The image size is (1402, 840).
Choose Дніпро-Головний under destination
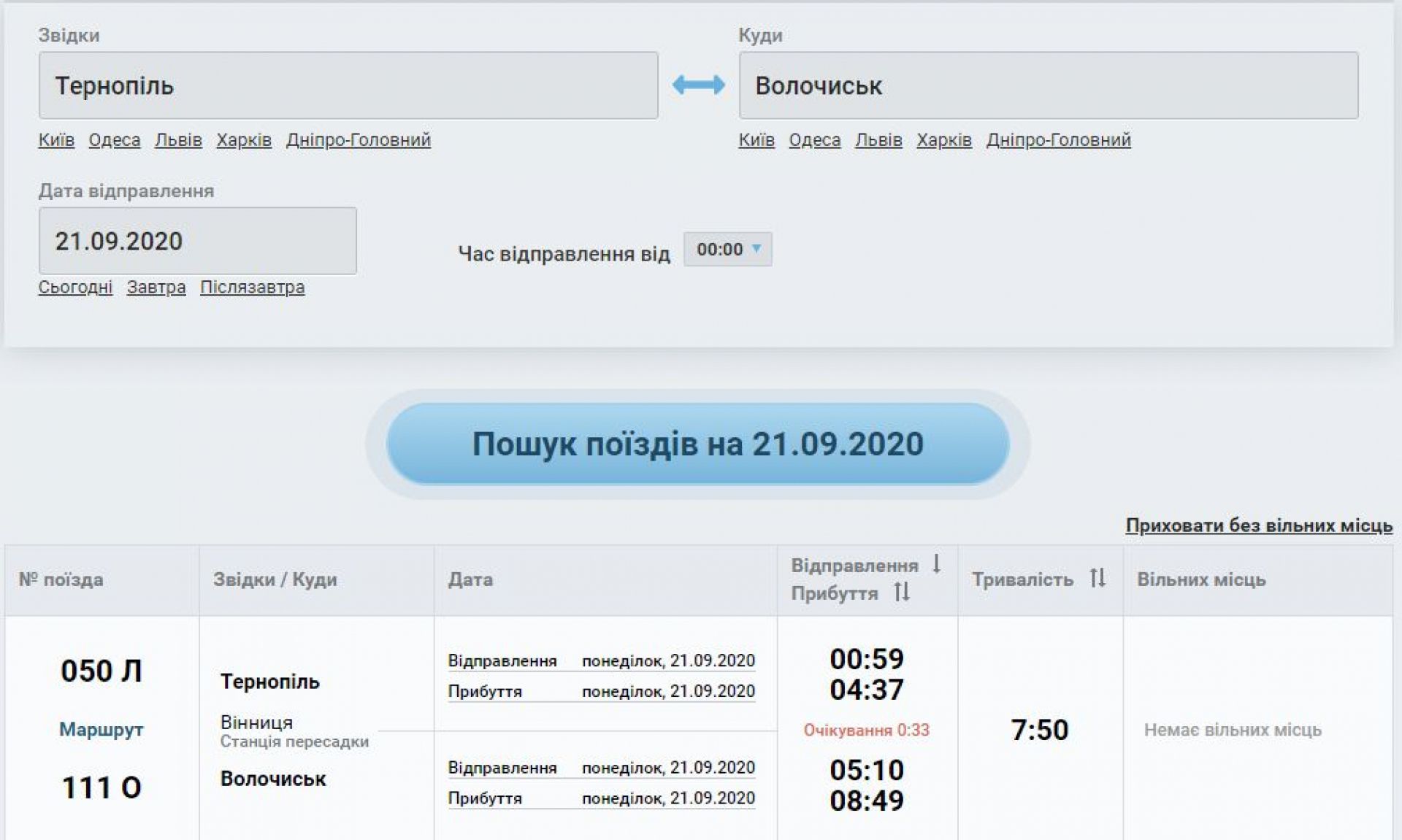pyautogui.click(x=1058, y=140)
